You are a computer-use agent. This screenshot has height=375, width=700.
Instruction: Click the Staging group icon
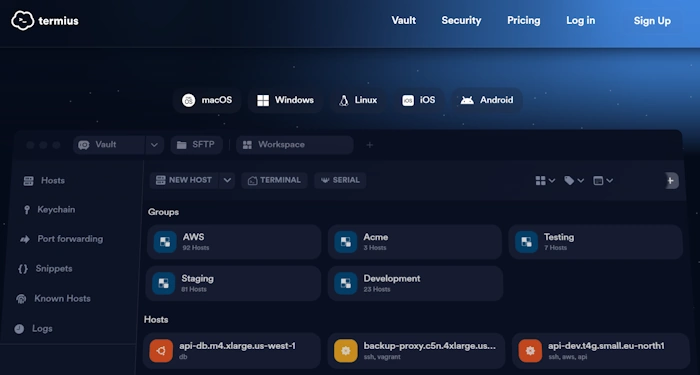[163, 283]
